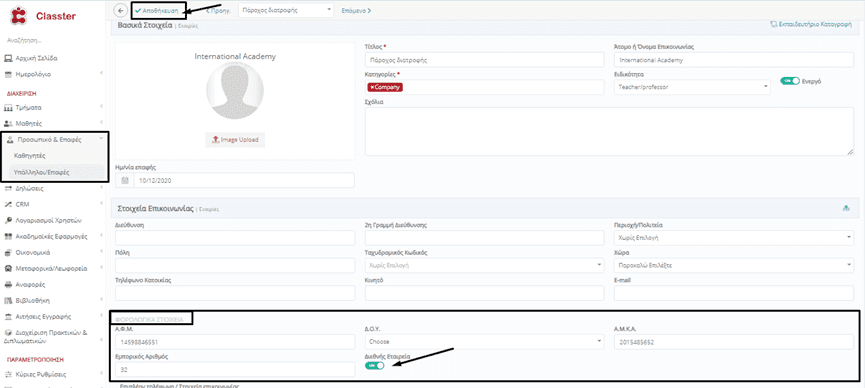Remove the Company category tag
865x388 pixels.
(x=372, y=87)
